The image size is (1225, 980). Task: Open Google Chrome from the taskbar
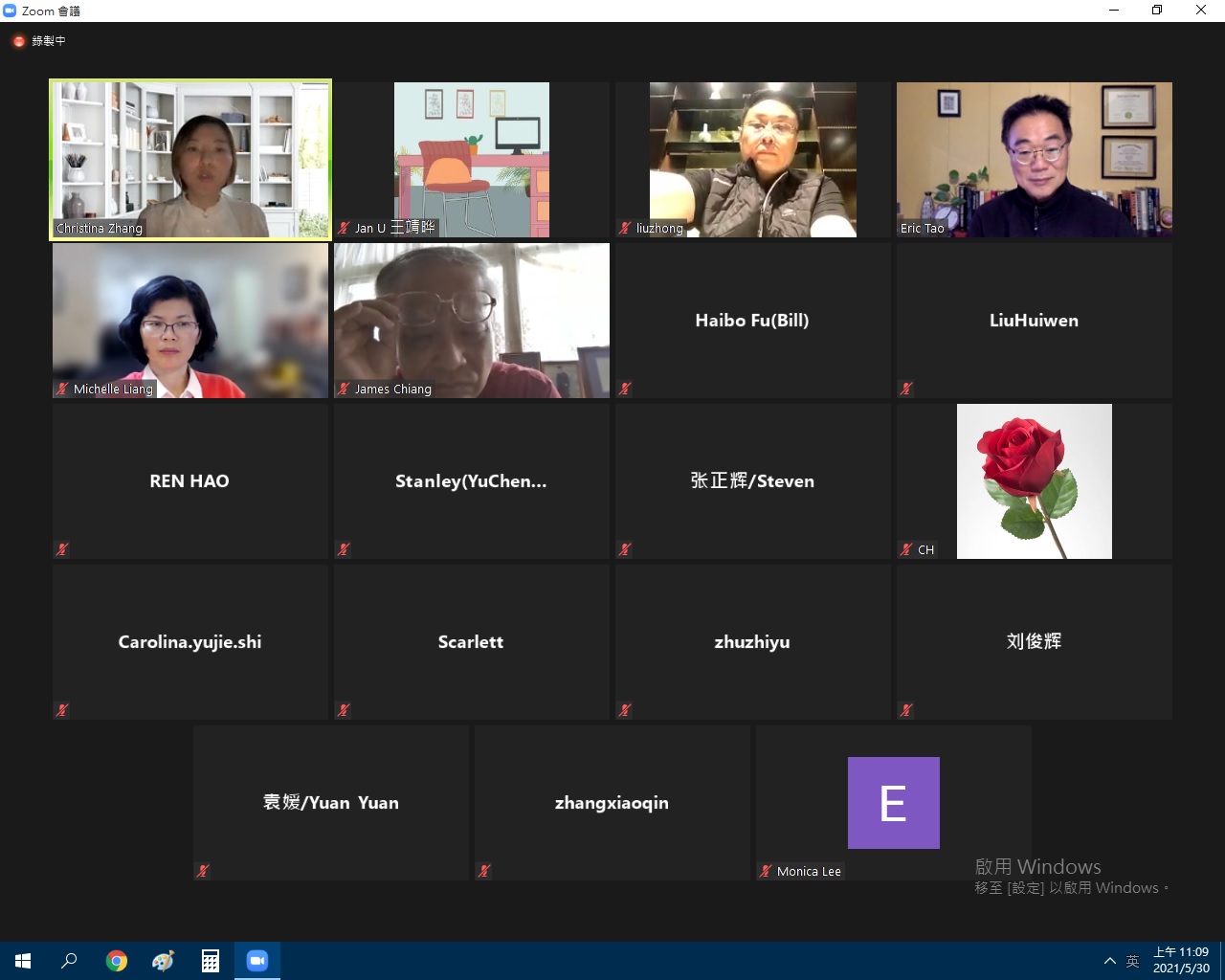click(x=117, y=961)
